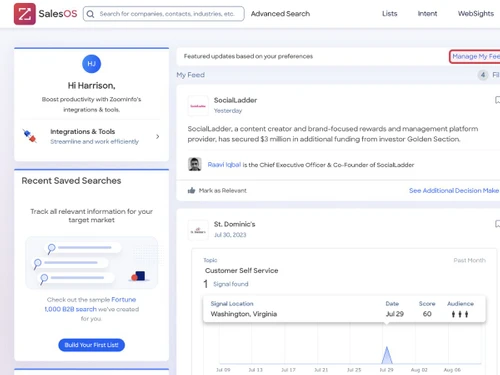This screenshot has width=500, height=375.
Task: Bookmark the St. Dominic's feed item
Action: pos(497,224)
